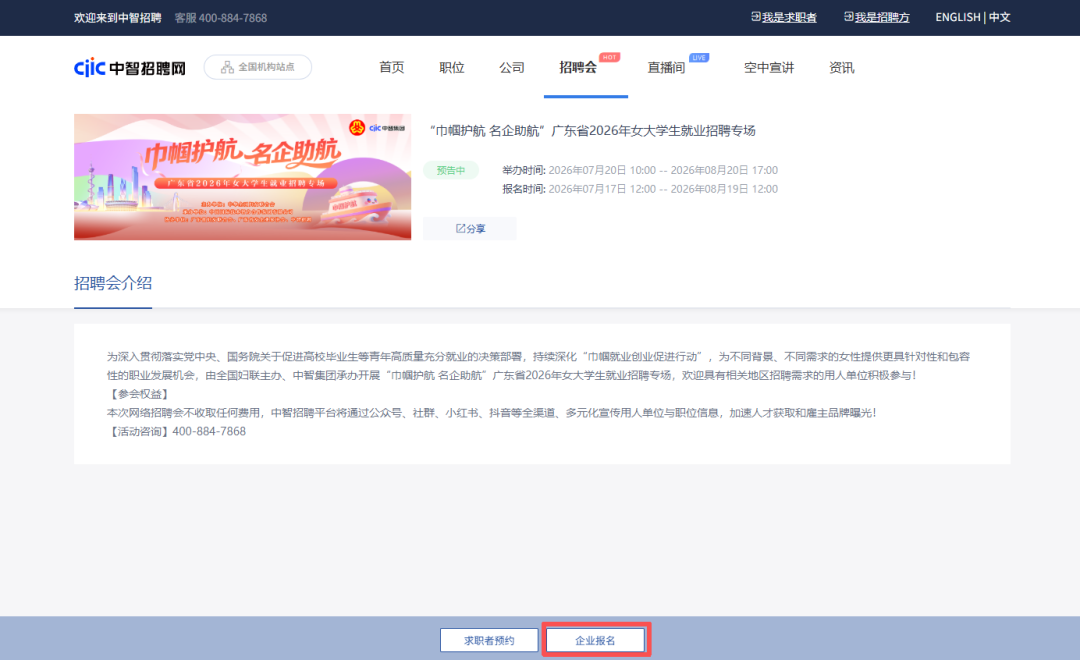Click the 预告中 status badge
Image resolution: width=1080 pixels, height=660 pixels.
click(450, 170)
